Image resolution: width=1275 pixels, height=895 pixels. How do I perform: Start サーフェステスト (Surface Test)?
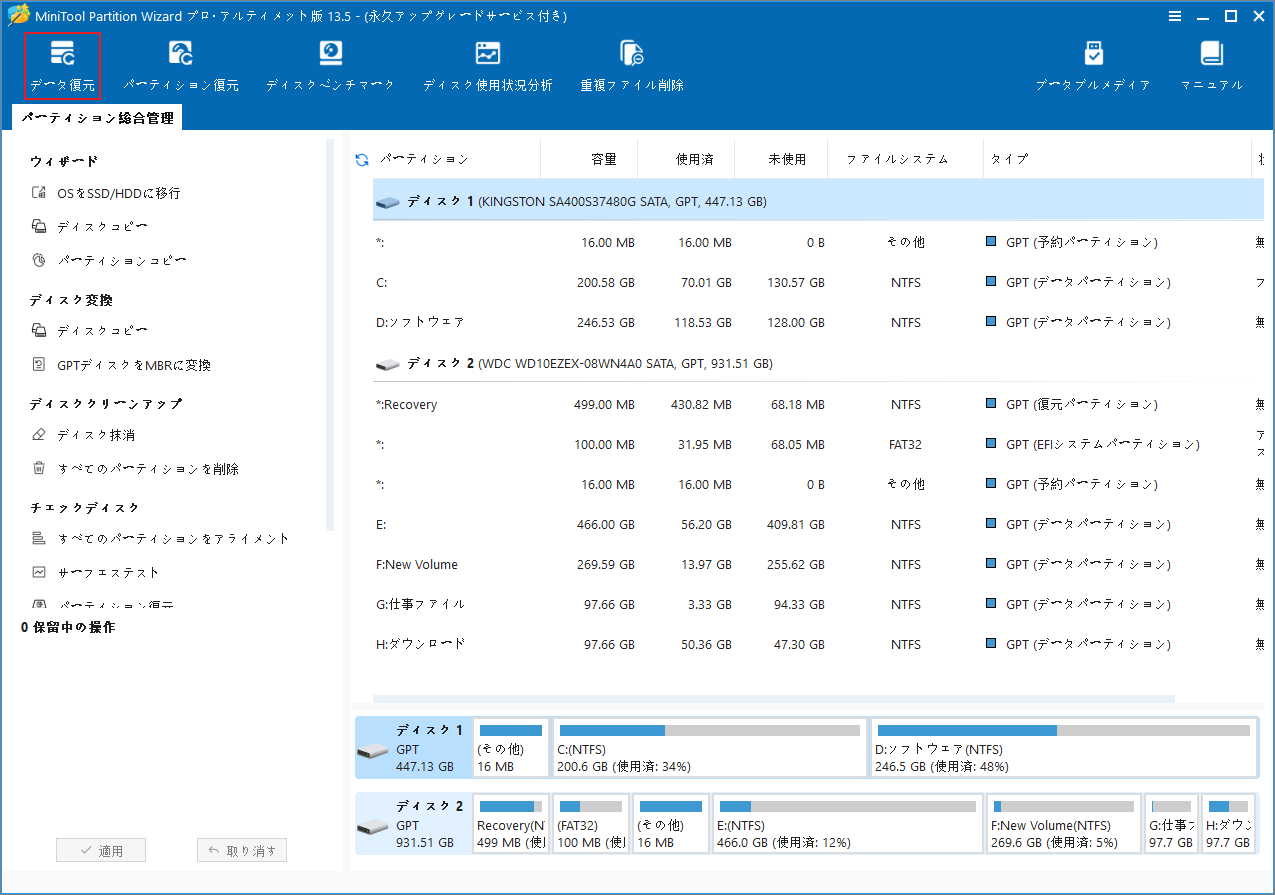click(104, 571)
